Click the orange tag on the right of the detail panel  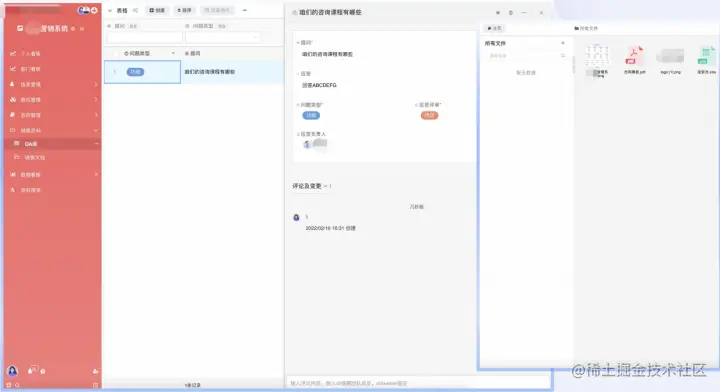click(429, 115)
